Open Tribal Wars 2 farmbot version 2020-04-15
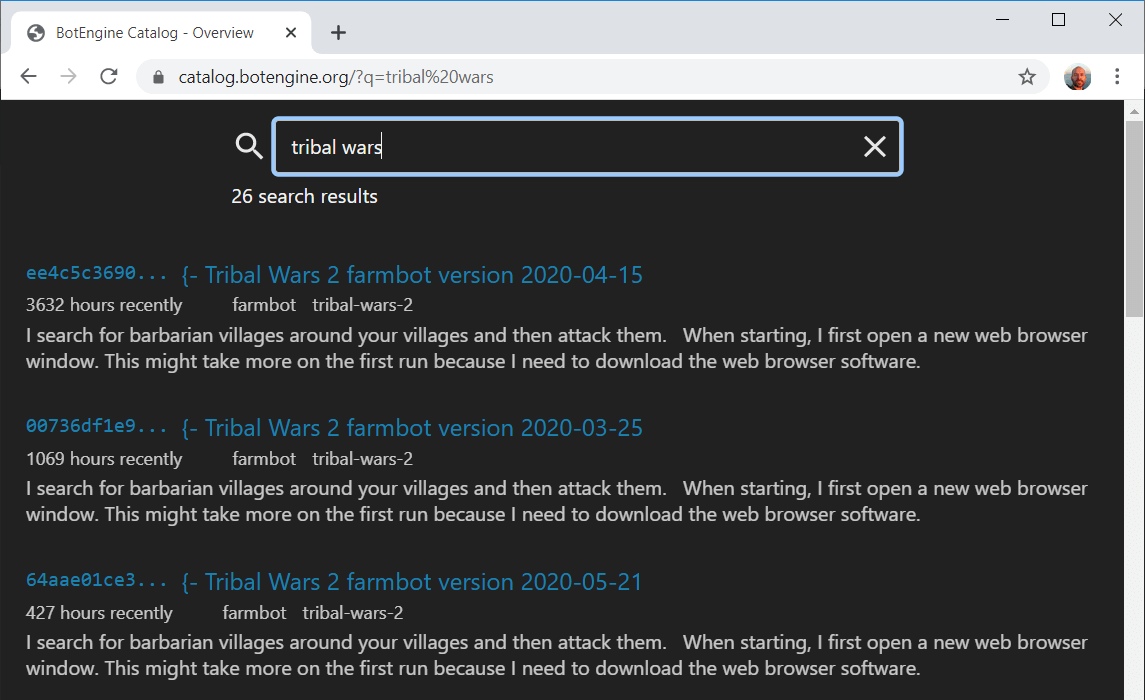This screenshot has width=1145, height=700. [x=412, y=275]
